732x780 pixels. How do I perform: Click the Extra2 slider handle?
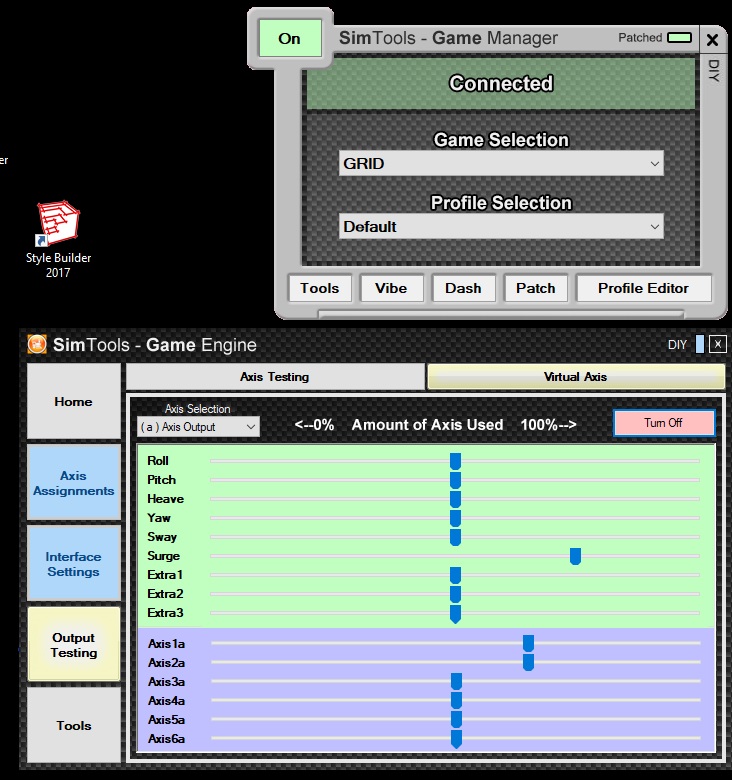click(456, 594)
